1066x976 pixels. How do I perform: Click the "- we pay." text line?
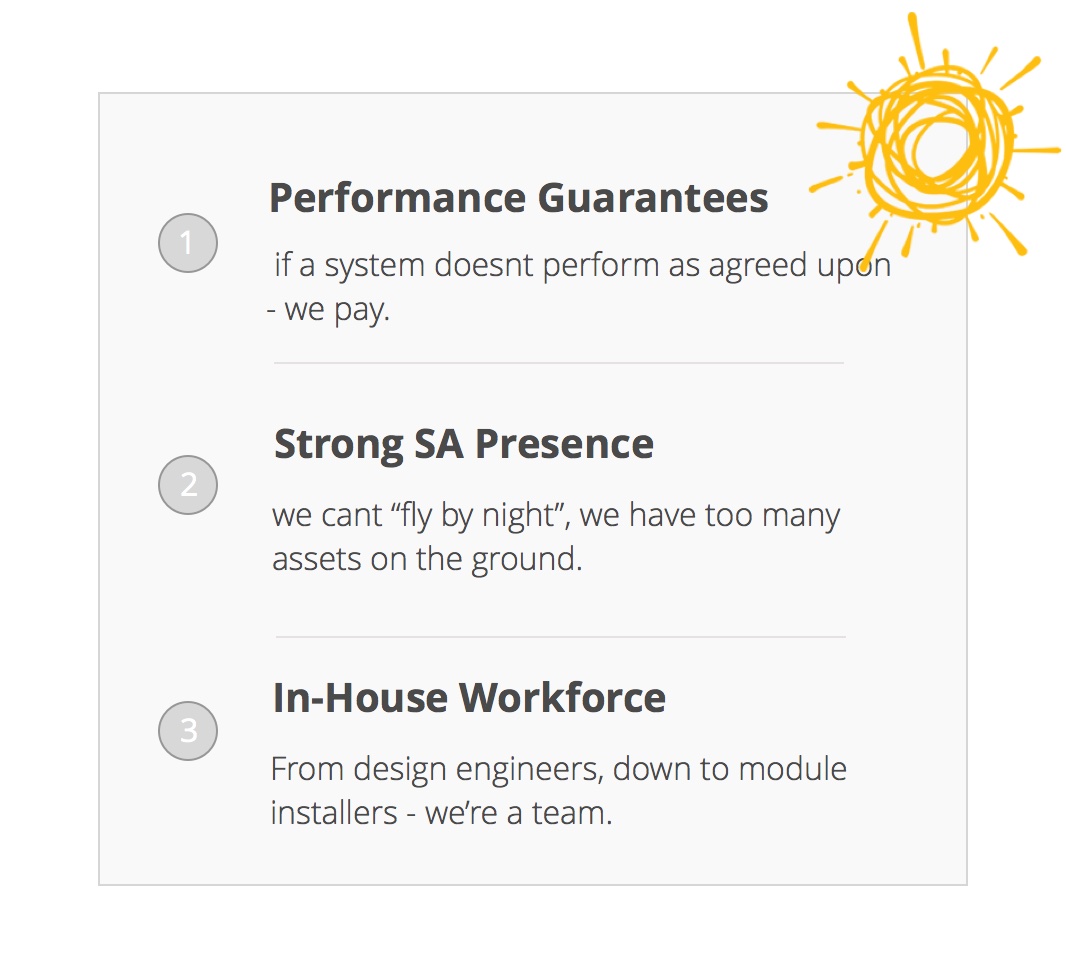[x=328, y=310]
